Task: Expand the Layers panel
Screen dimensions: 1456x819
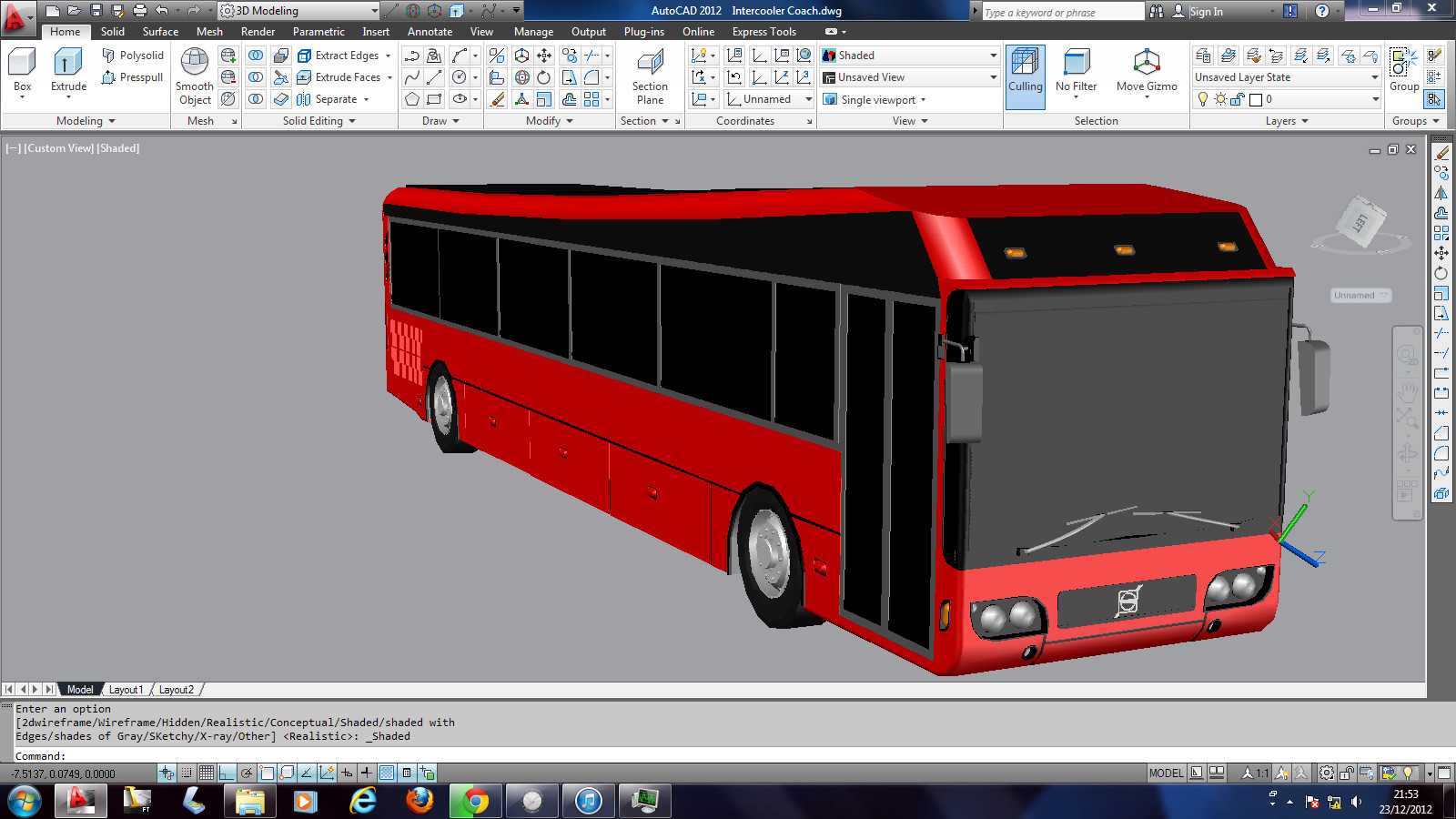Action: tap(1287, 121)
